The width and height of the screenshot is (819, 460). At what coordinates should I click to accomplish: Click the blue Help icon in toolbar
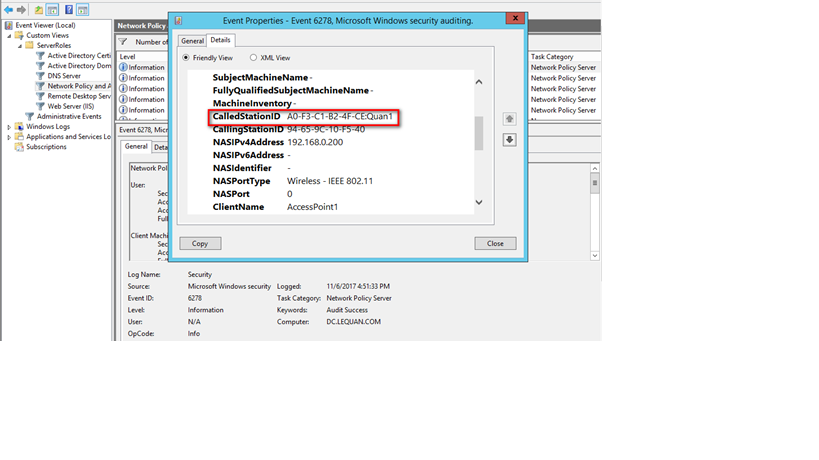(x=69, y=9)
